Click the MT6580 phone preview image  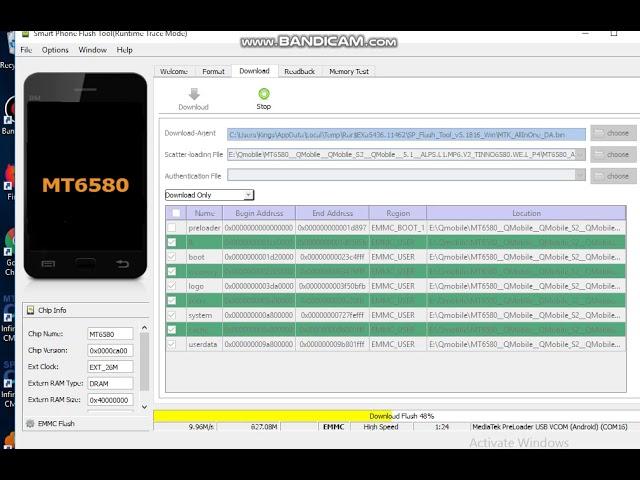coord(85,176)
